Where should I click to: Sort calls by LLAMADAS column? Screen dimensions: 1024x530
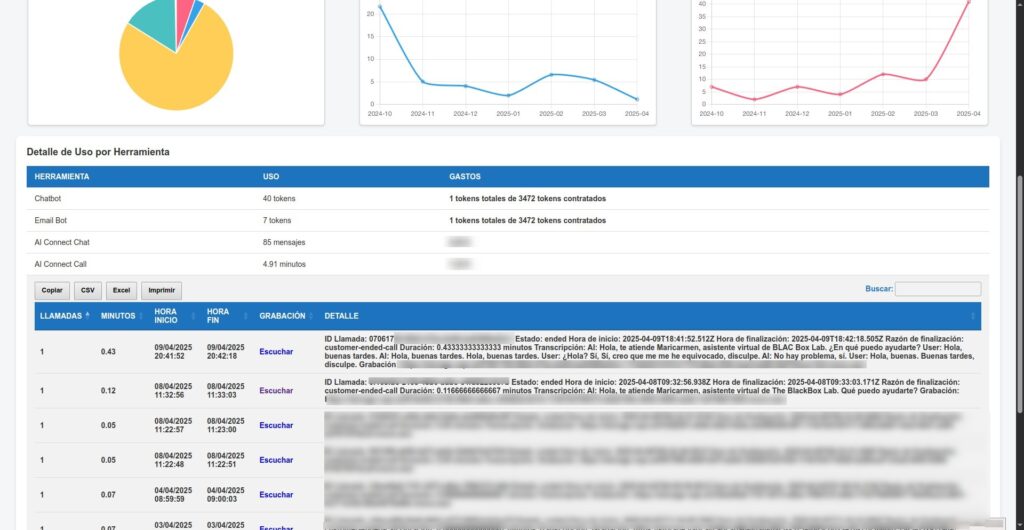tap(65, 316)
